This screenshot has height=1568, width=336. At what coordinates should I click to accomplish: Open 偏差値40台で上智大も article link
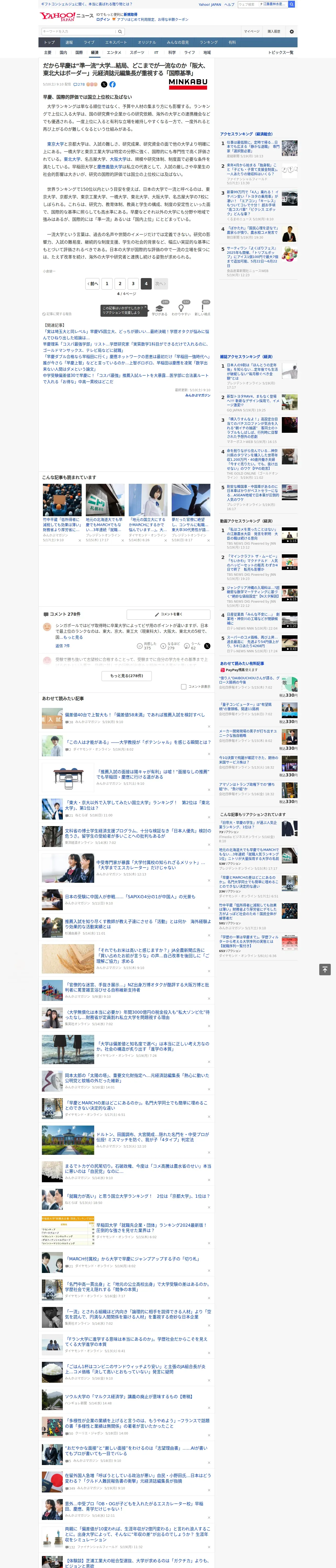pos(135,714)
